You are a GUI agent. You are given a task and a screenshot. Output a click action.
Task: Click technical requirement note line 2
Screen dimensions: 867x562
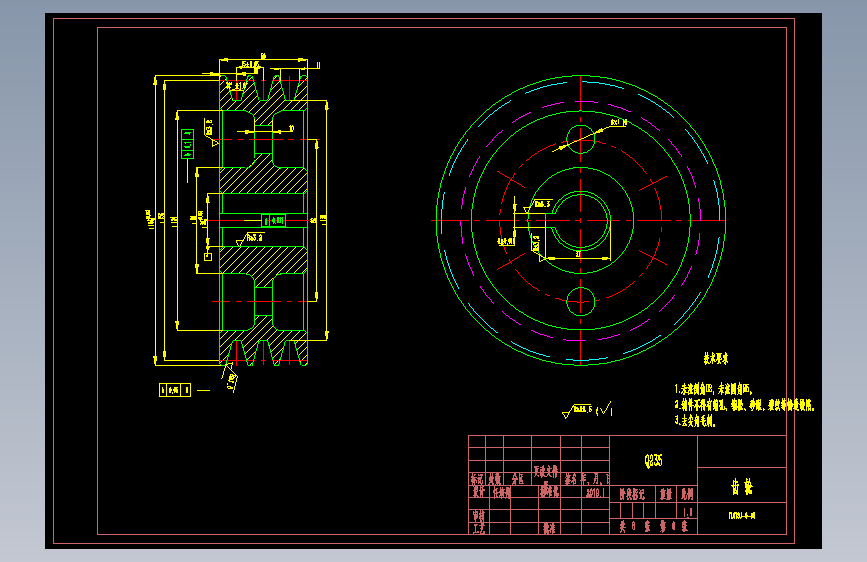[744, 405]
